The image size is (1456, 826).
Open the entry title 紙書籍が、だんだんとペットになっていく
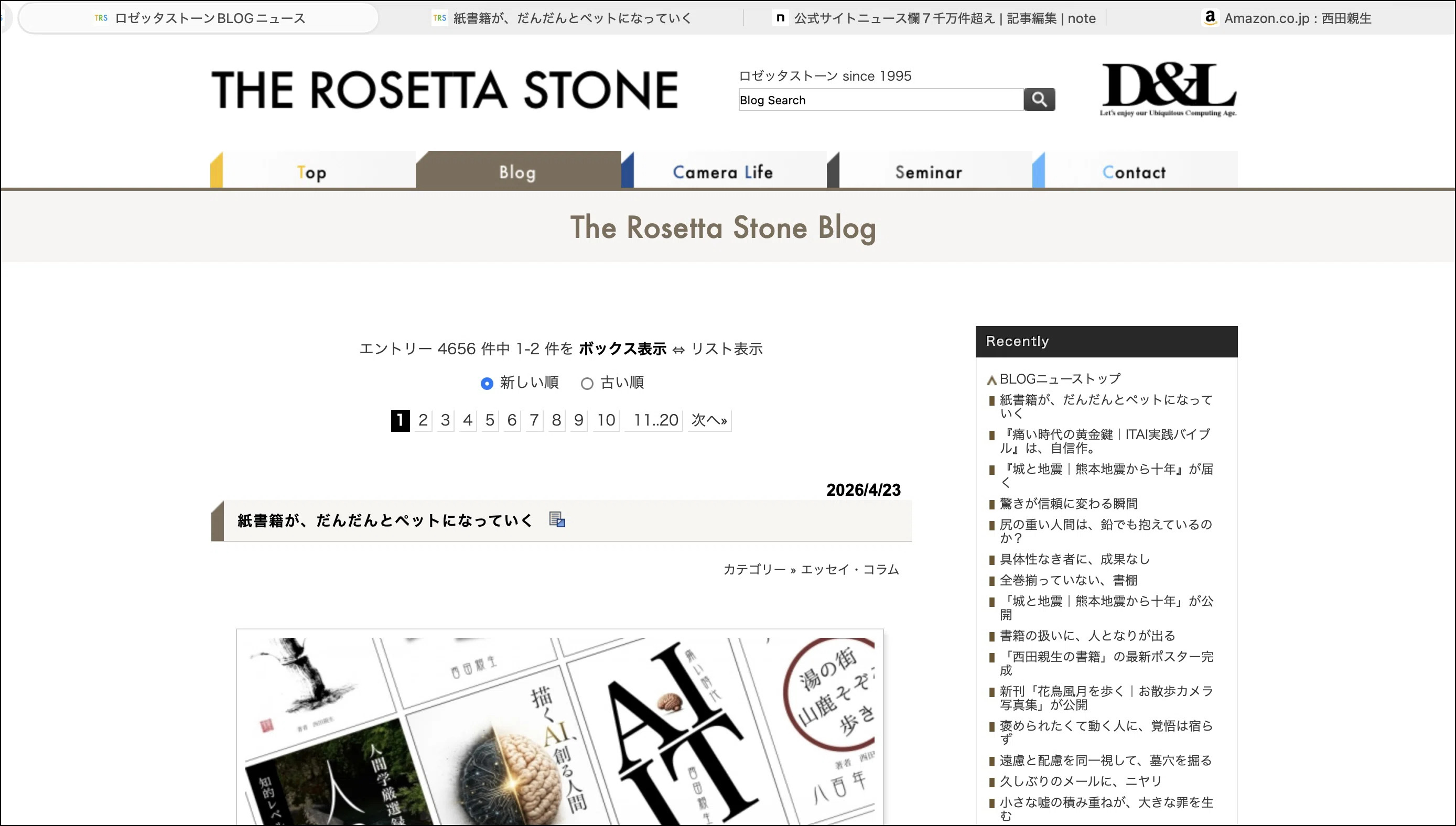pyautogui.click(x=385, y=520)
